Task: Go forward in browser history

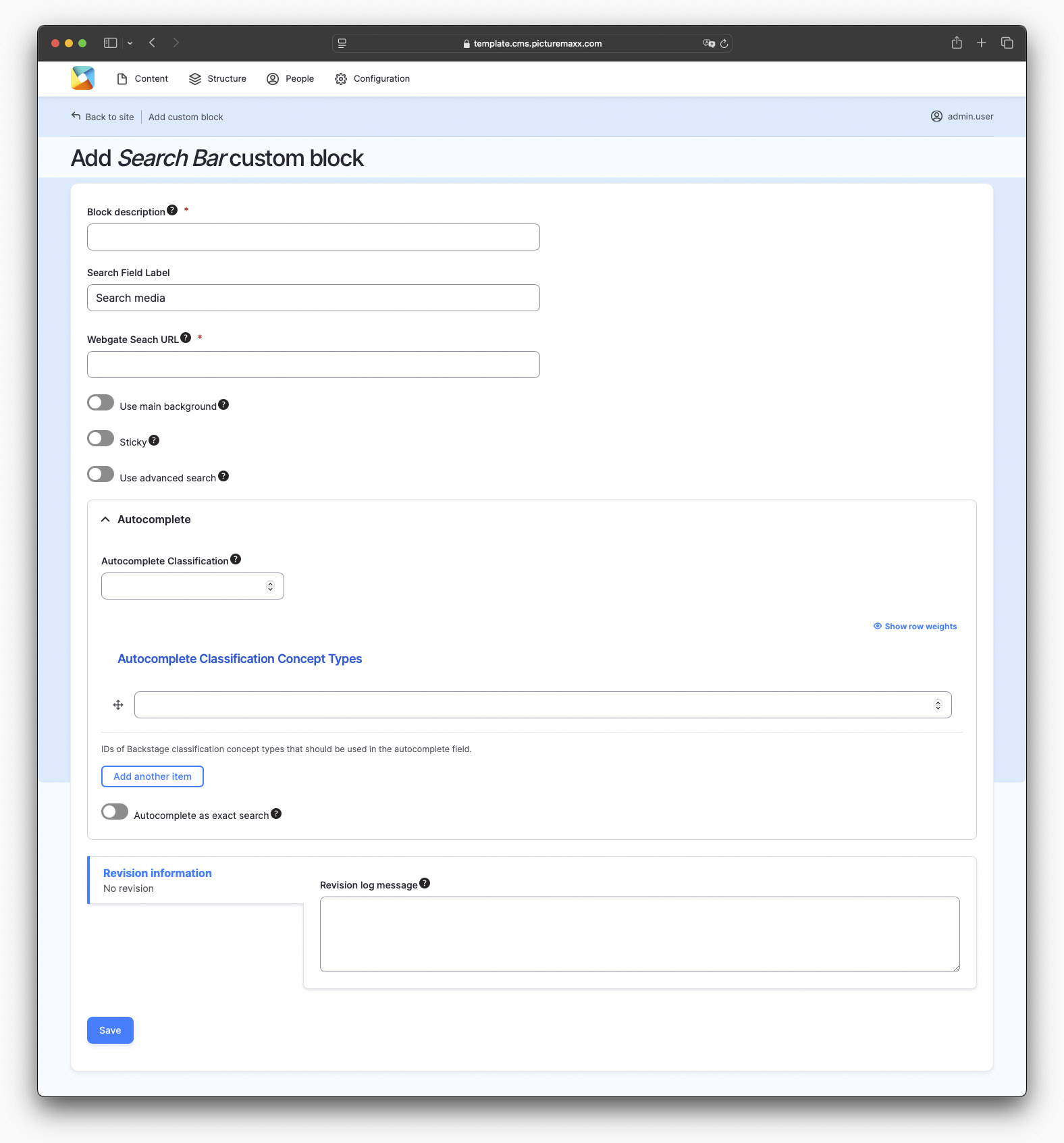Action: click(x=176, y=43)
